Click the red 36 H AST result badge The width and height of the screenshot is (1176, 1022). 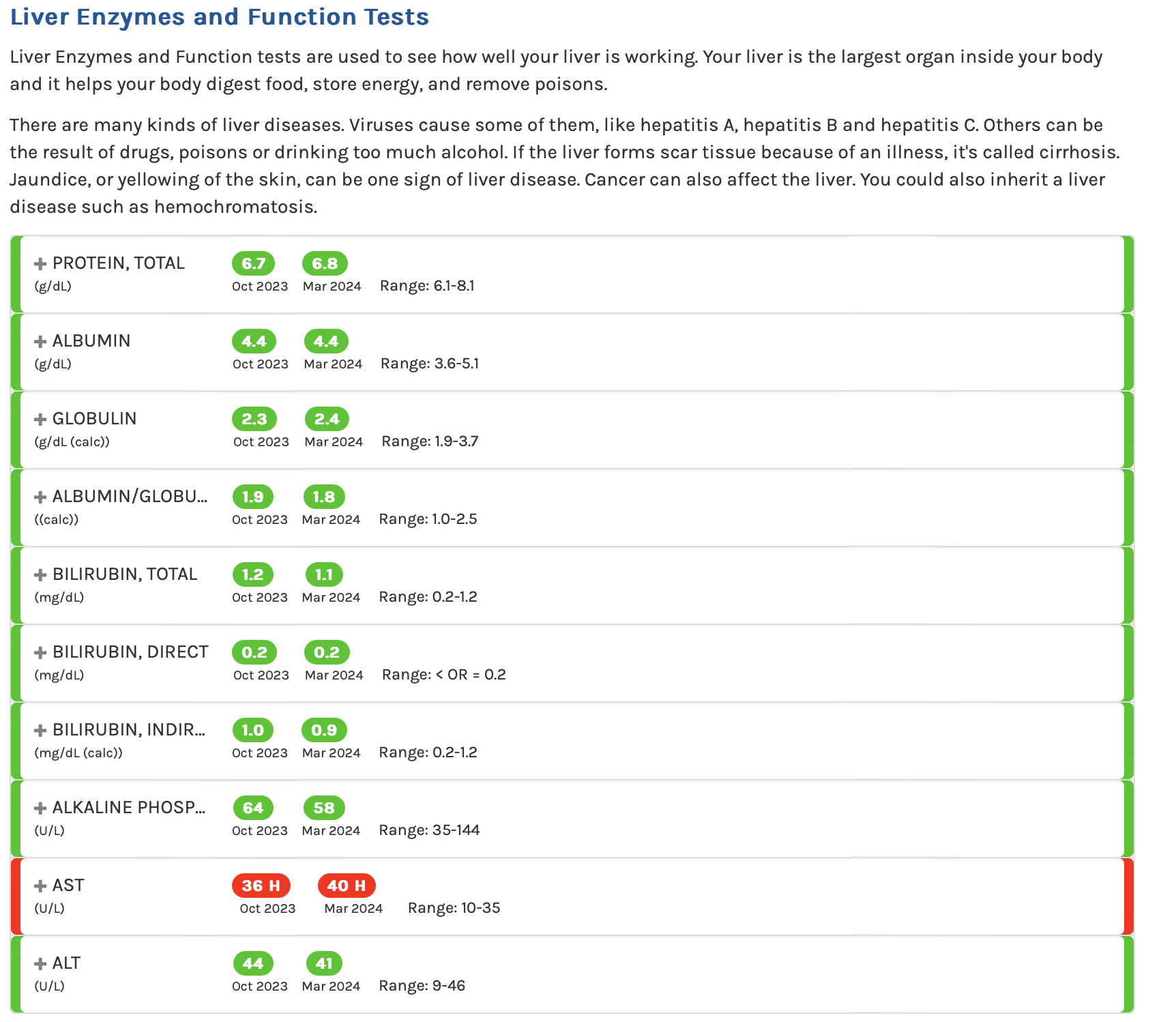coord(261,886)
